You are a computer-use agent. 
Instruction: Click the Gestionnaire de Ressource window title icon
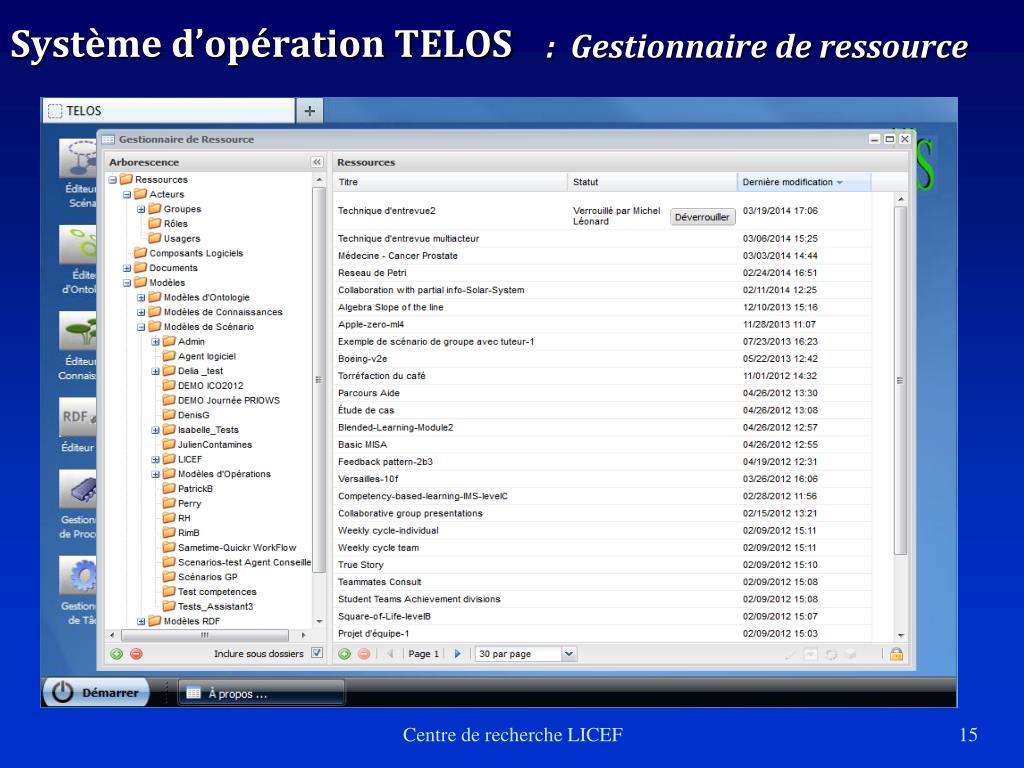[x=108, y=139]
